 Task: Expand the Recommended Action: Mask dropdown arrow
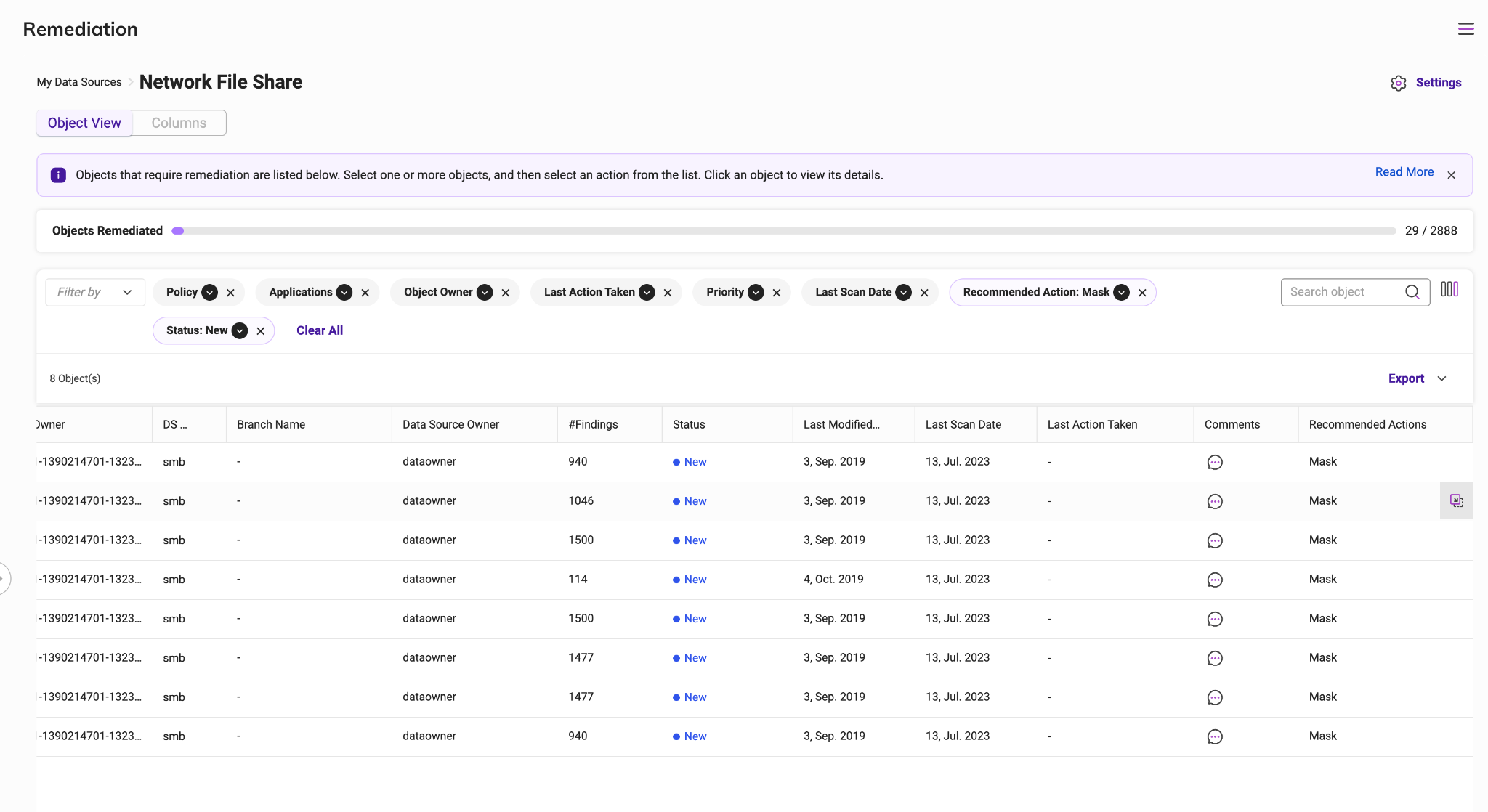click(x=1121, y=292)
